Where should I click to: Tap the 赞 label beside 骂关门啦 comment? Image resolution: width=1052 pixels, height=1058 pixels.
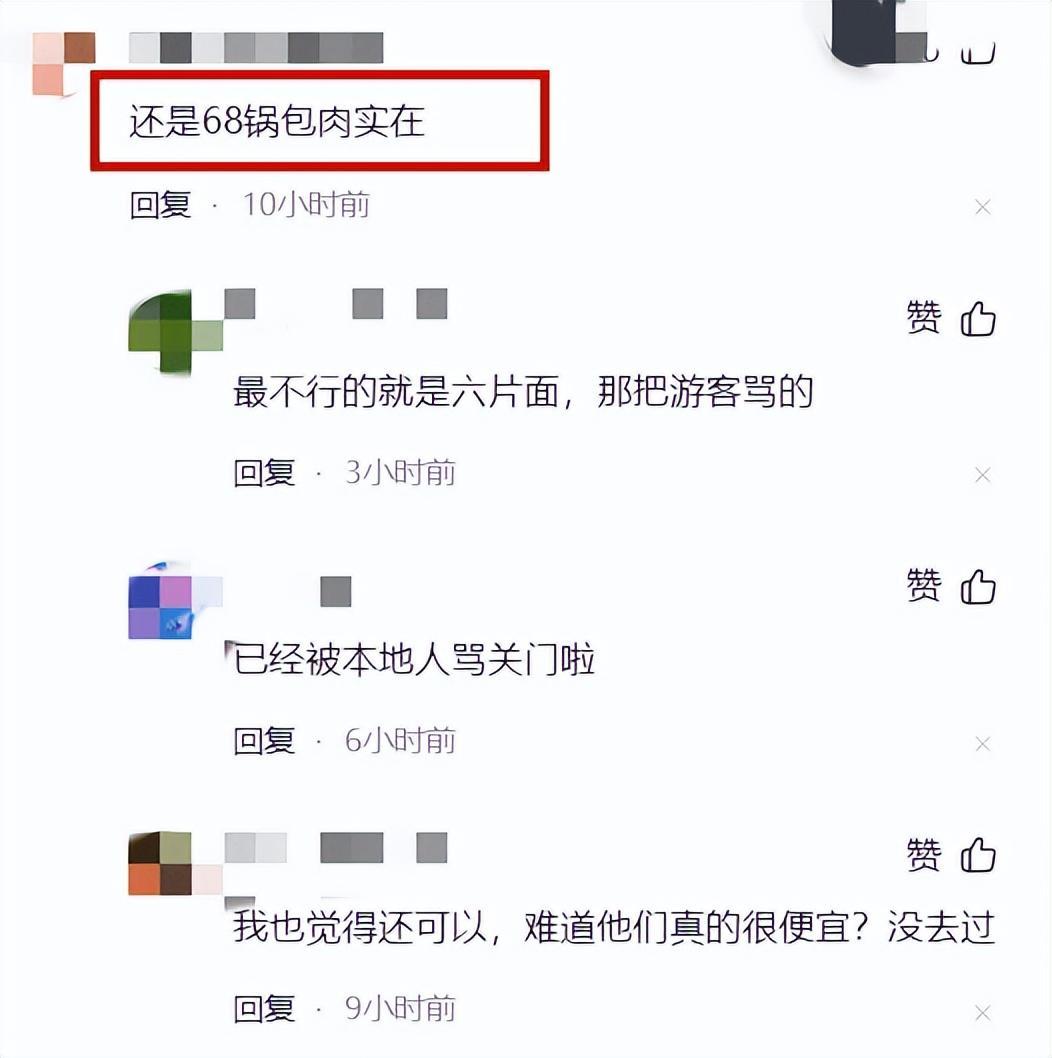pyautogui.click(x=924, y=586)
